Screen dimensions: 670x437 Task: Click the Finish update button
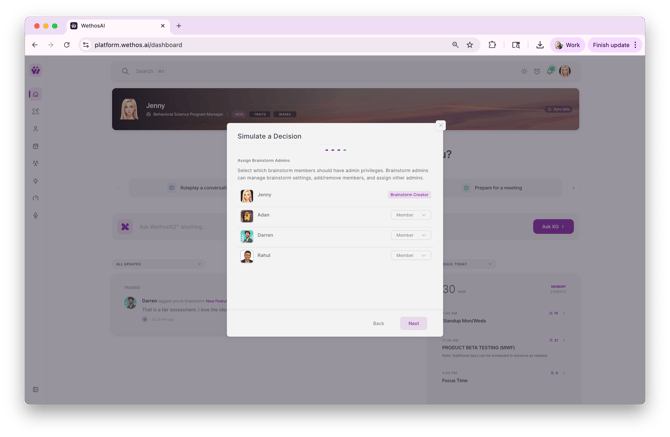[x=614, y=45]
